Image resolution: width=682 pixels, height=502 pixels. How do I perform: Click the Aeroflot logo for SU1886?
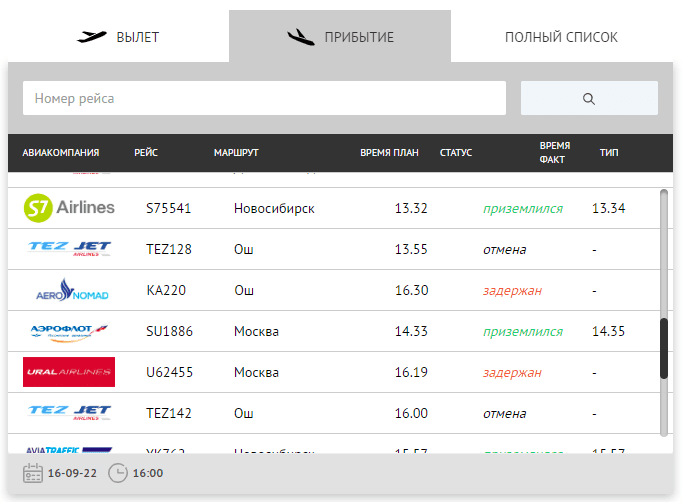[69, 332]
